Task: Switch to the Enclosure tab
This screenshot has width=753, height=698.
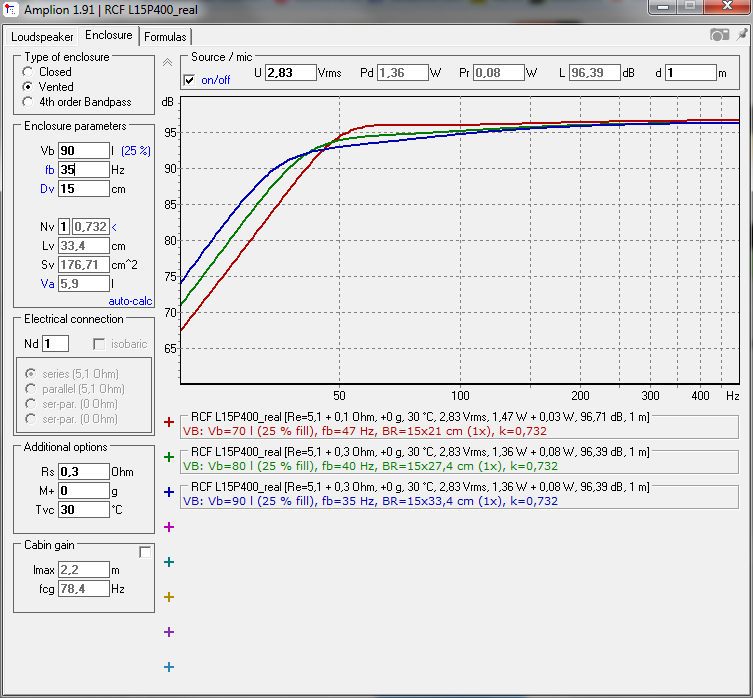Action: click(109, 35)
